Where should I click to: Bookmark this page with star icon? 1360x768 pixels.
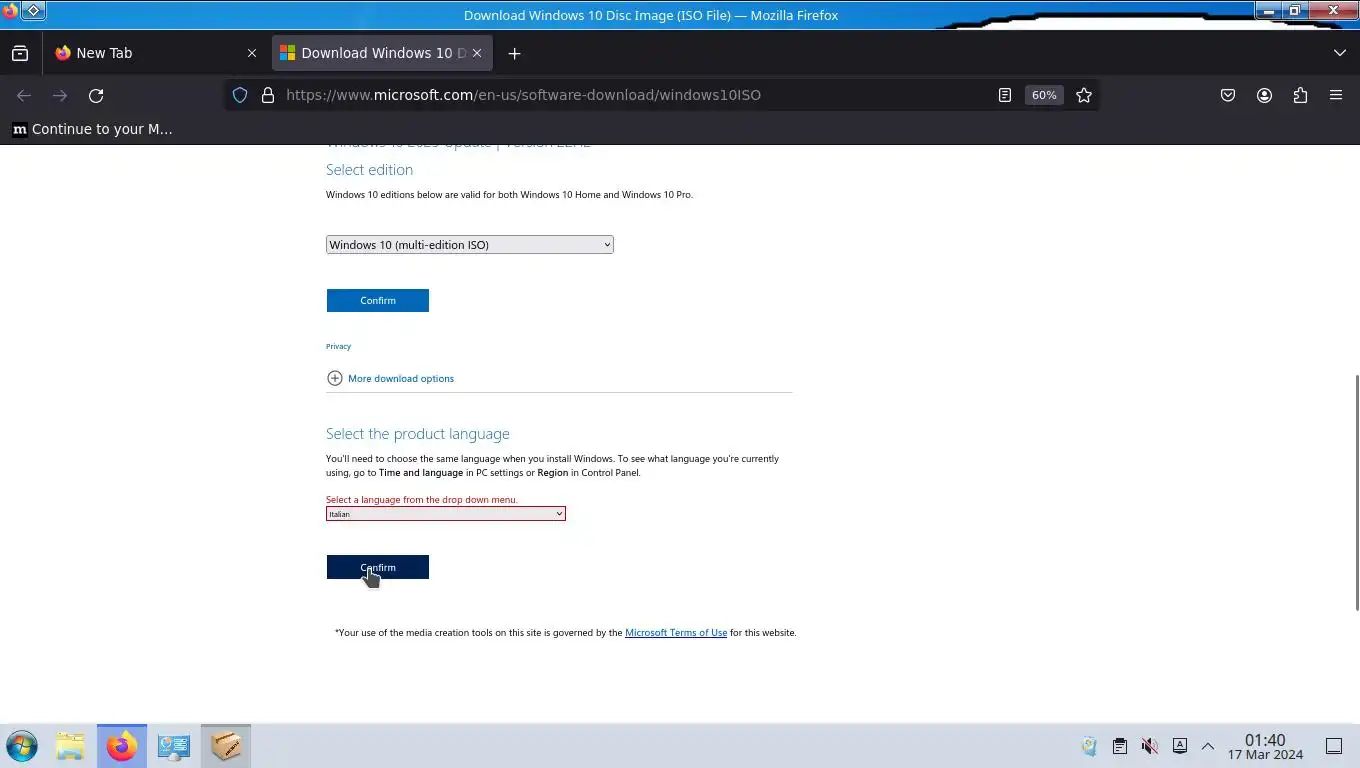(1084, 95)
